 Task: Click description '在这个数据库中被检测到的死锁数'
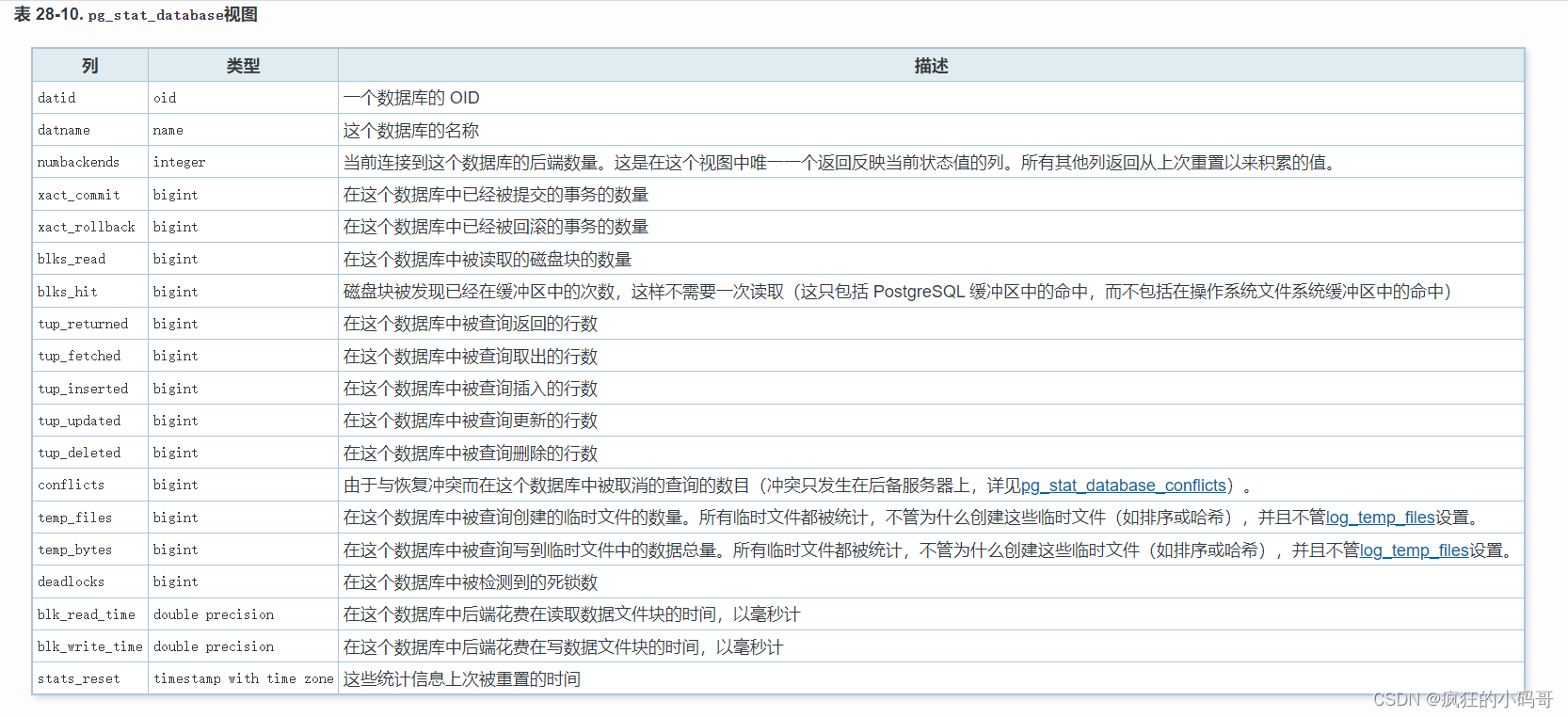pyautogui.click(x=471, y=582)
